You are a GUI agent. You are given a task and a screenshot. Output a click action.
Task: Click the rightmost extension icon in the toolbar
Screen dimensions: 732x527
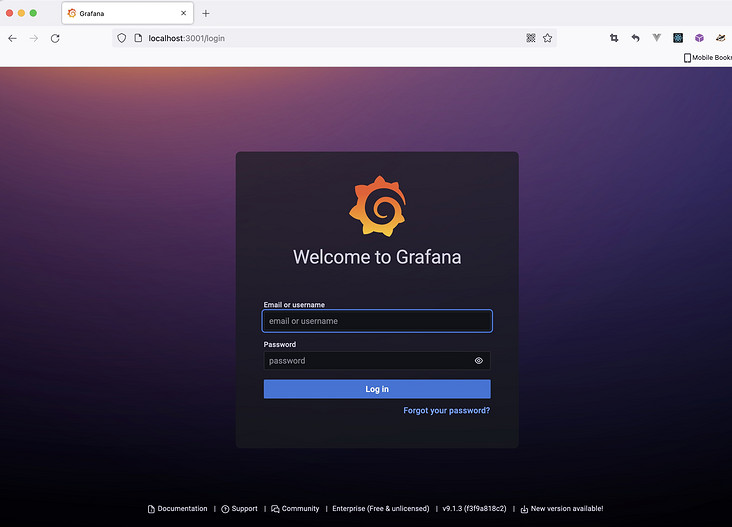721,38
